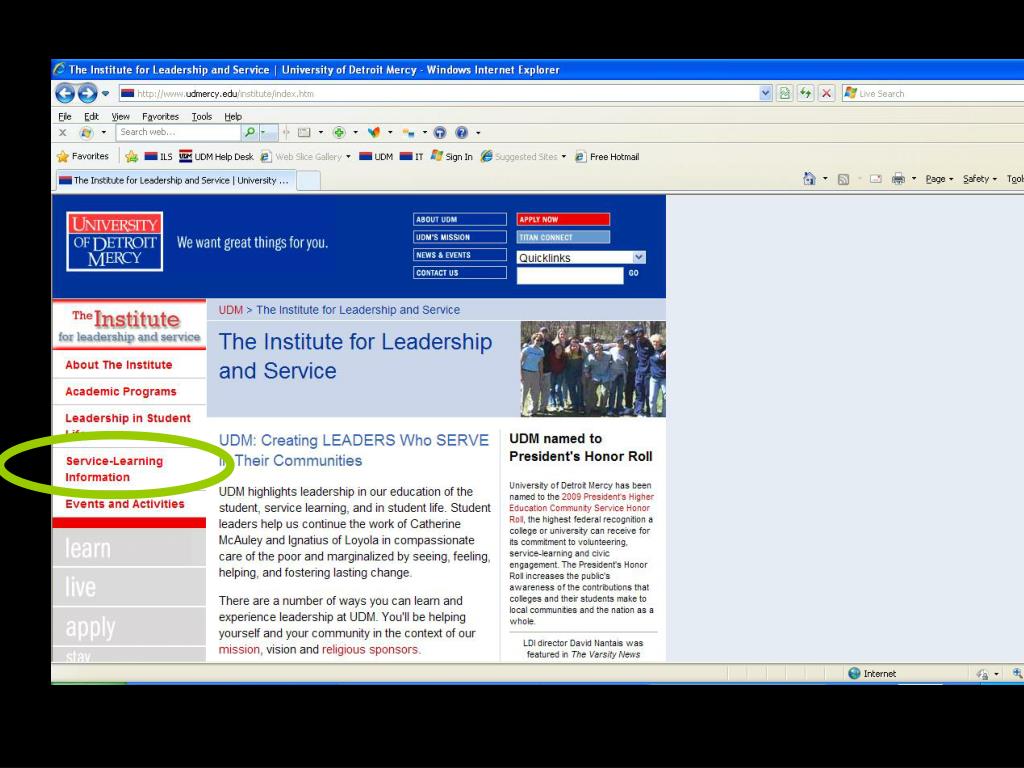The width and height of the screenshot is (1024, 768).
Task: Click the Windows Live logo toolbar icon
Action: coord(86,133)
